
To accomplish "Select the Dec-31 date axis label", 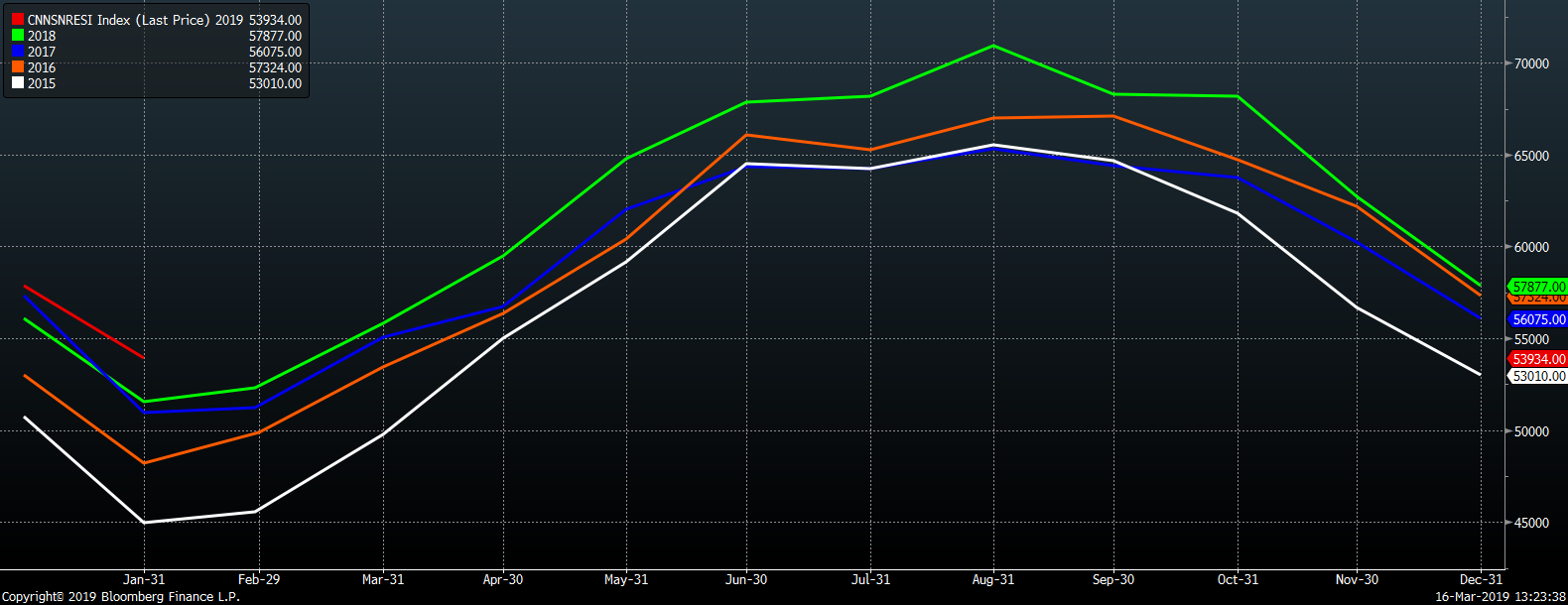I will (x=1481, y=579).
